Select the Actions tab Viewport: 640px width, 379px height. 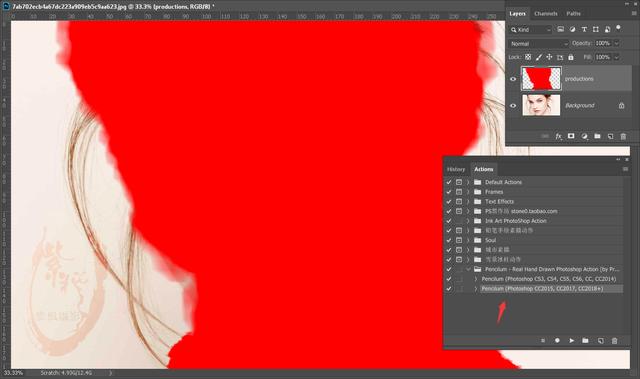tap(484, 169)
